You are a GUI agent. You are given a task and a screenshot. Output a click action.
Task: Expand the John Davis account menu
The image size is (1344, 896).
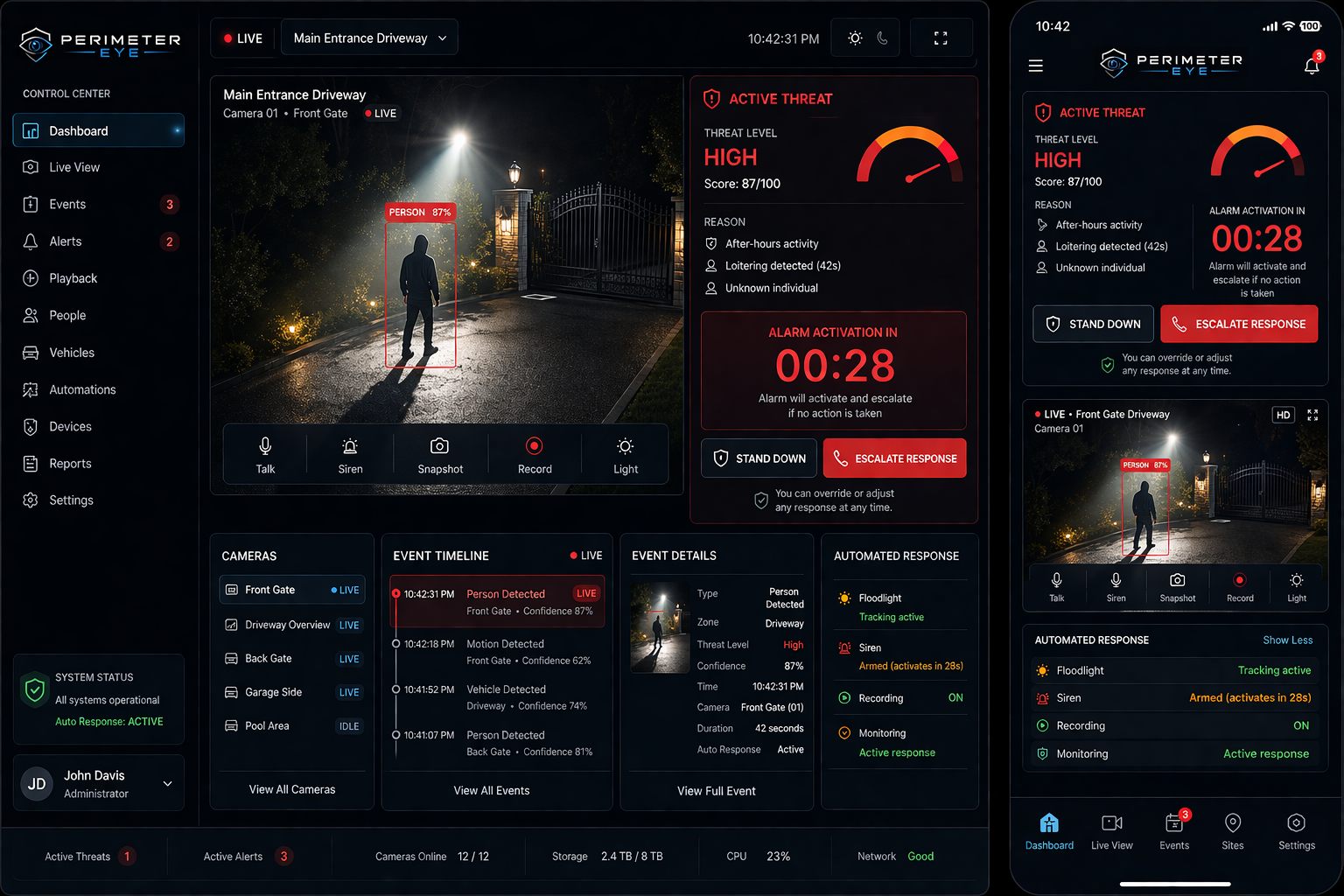(98, 782)
